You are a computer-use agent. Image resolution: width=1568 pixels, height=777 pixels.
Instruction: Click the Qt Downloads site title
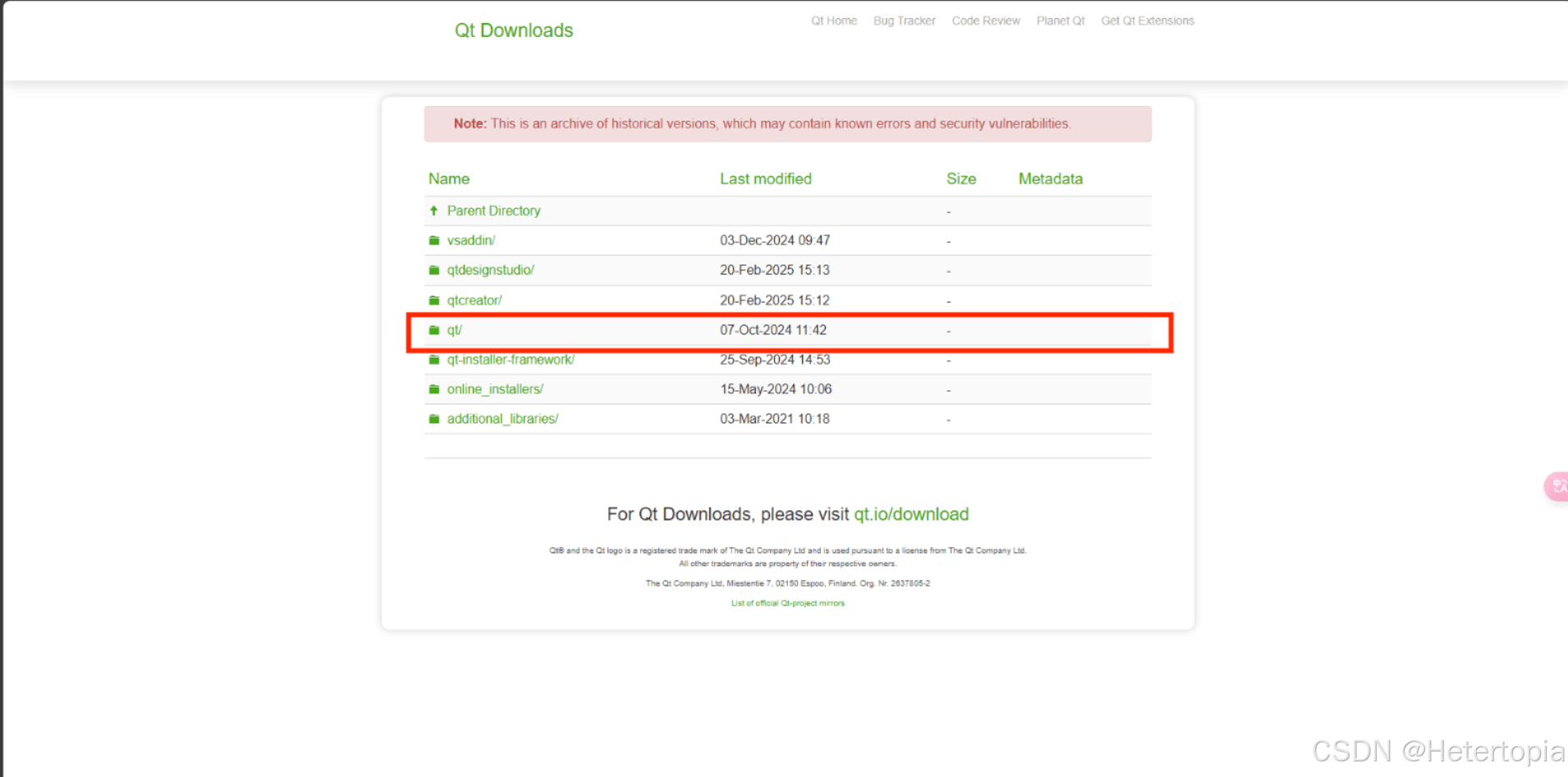point(514,30)
